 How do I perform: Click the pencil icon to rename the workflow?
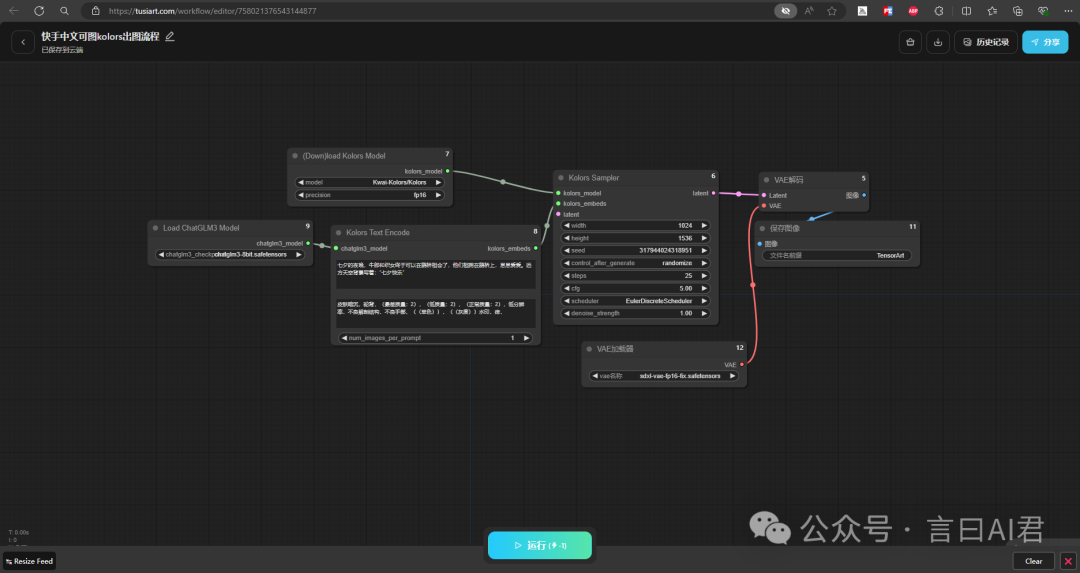(x=169, y=37)
